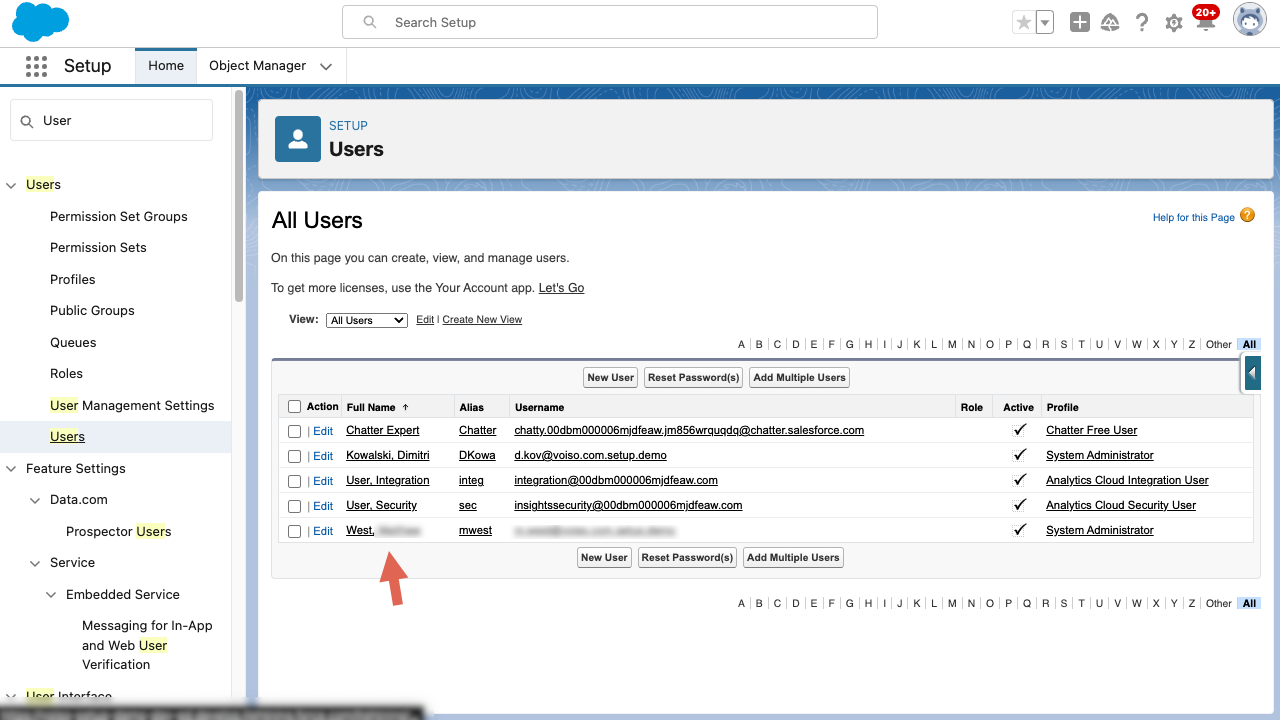Image resolution: width=1280 pixels, height=720 pixels.
Task: Open the Global Actions plus icon
Action: coord(1080,22)
